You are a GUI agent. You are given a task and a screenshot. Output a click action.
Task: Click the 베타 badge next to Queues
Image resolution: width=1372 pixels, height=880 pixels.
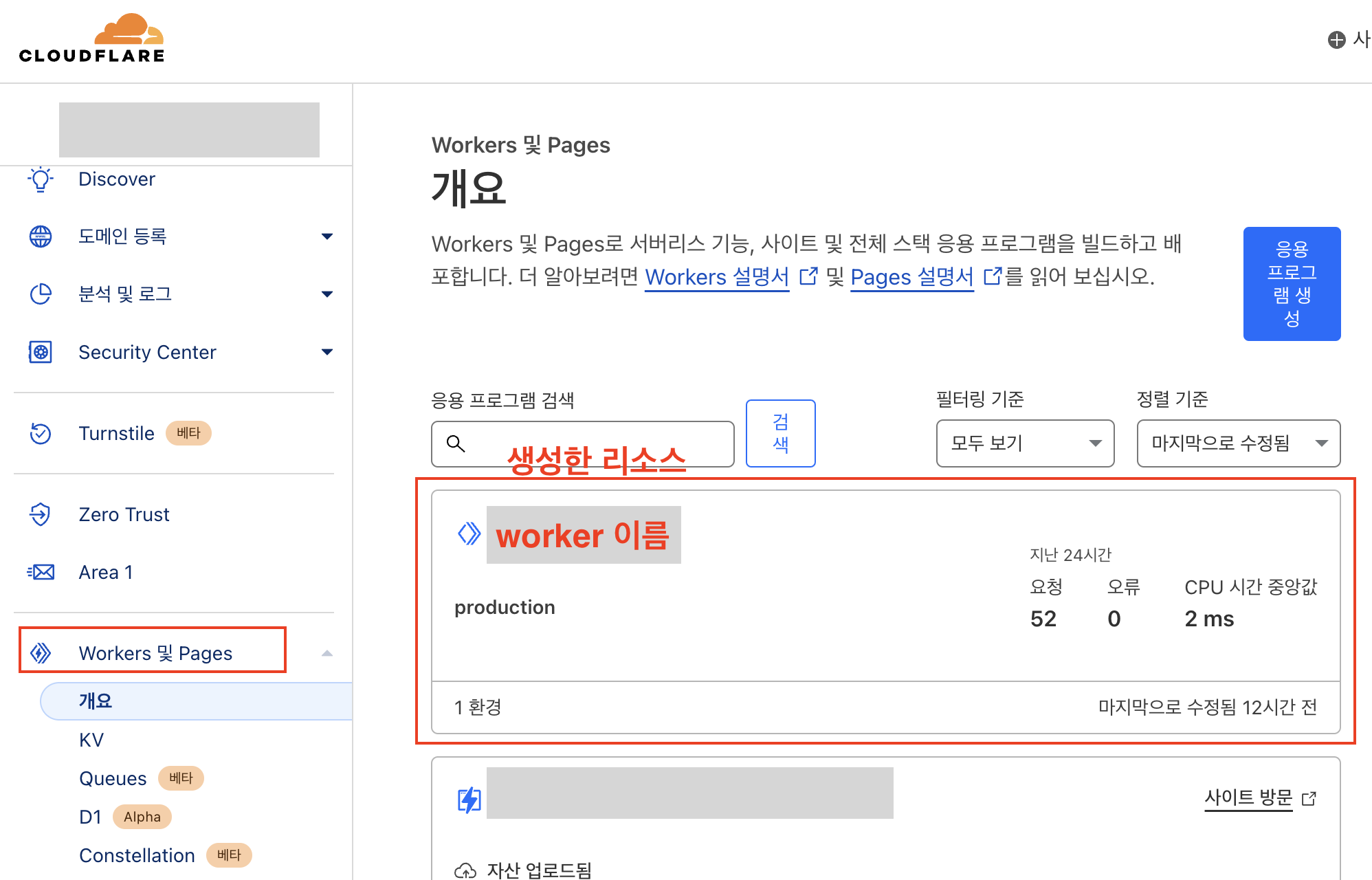(x=181, y=778)
